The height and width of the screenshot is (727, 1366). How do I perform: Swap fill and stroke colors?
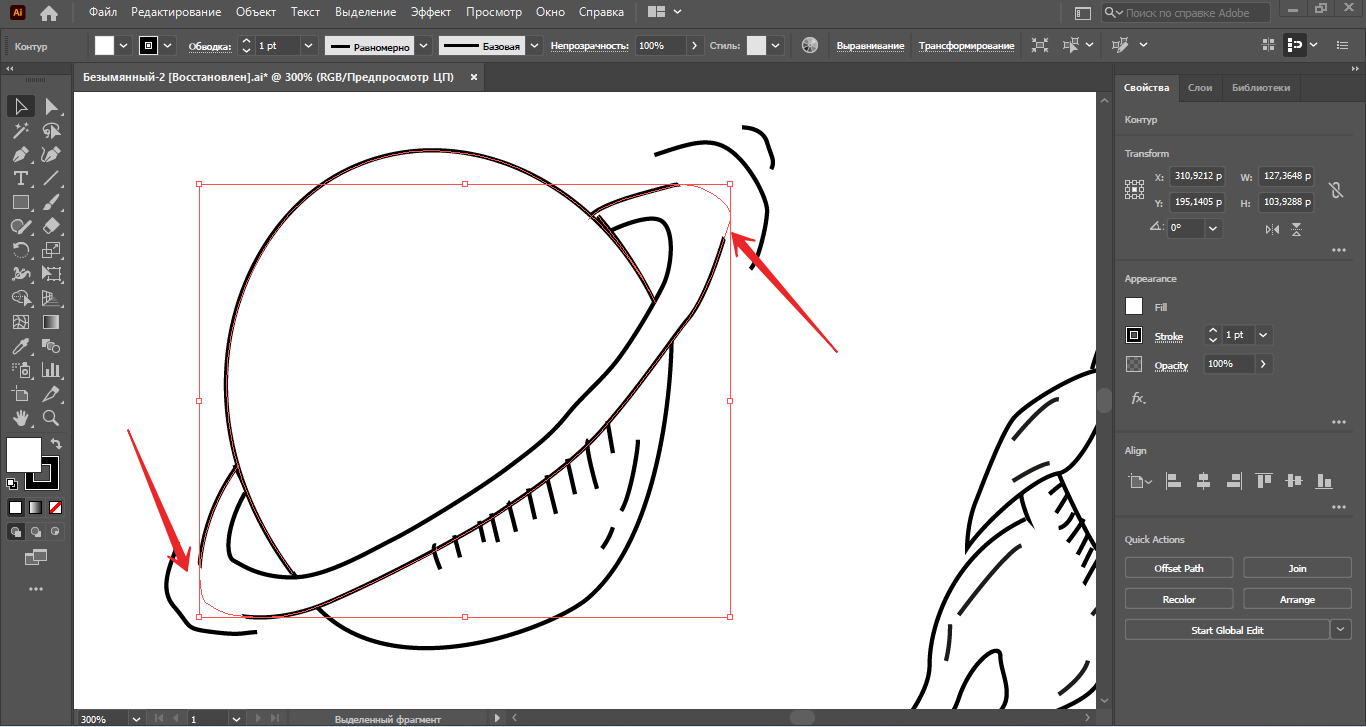[x=56, y=444]
